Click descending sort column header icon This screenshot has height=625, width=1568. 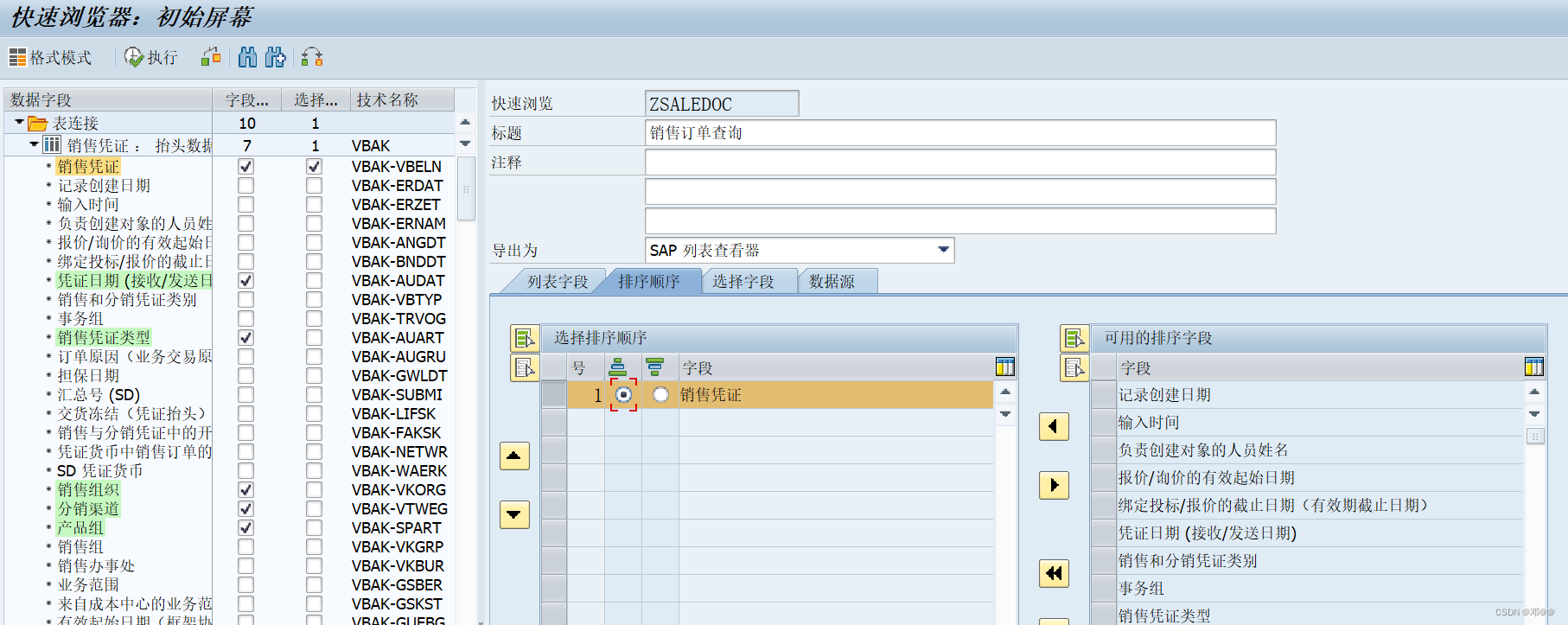click(654, 367)
